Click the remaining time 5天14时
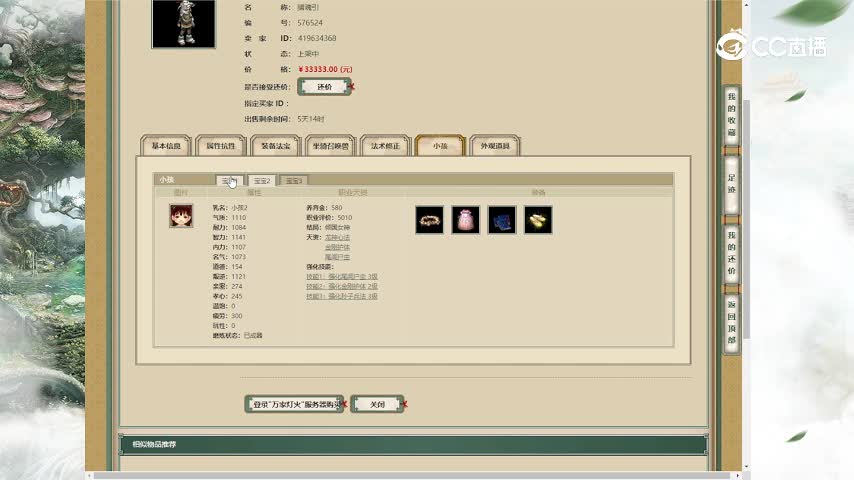The width and height of the screenshot is (854, 480). [311, 119]
